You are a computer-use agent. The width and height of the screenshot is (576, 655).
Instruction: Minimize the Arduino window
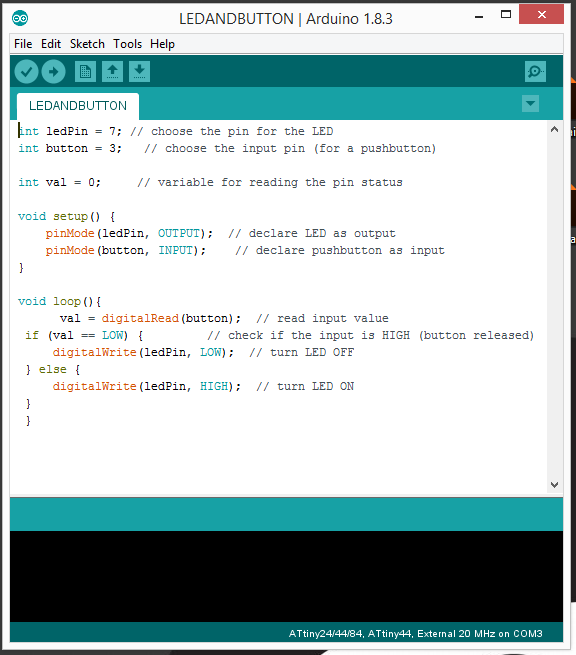coord(479,17)
